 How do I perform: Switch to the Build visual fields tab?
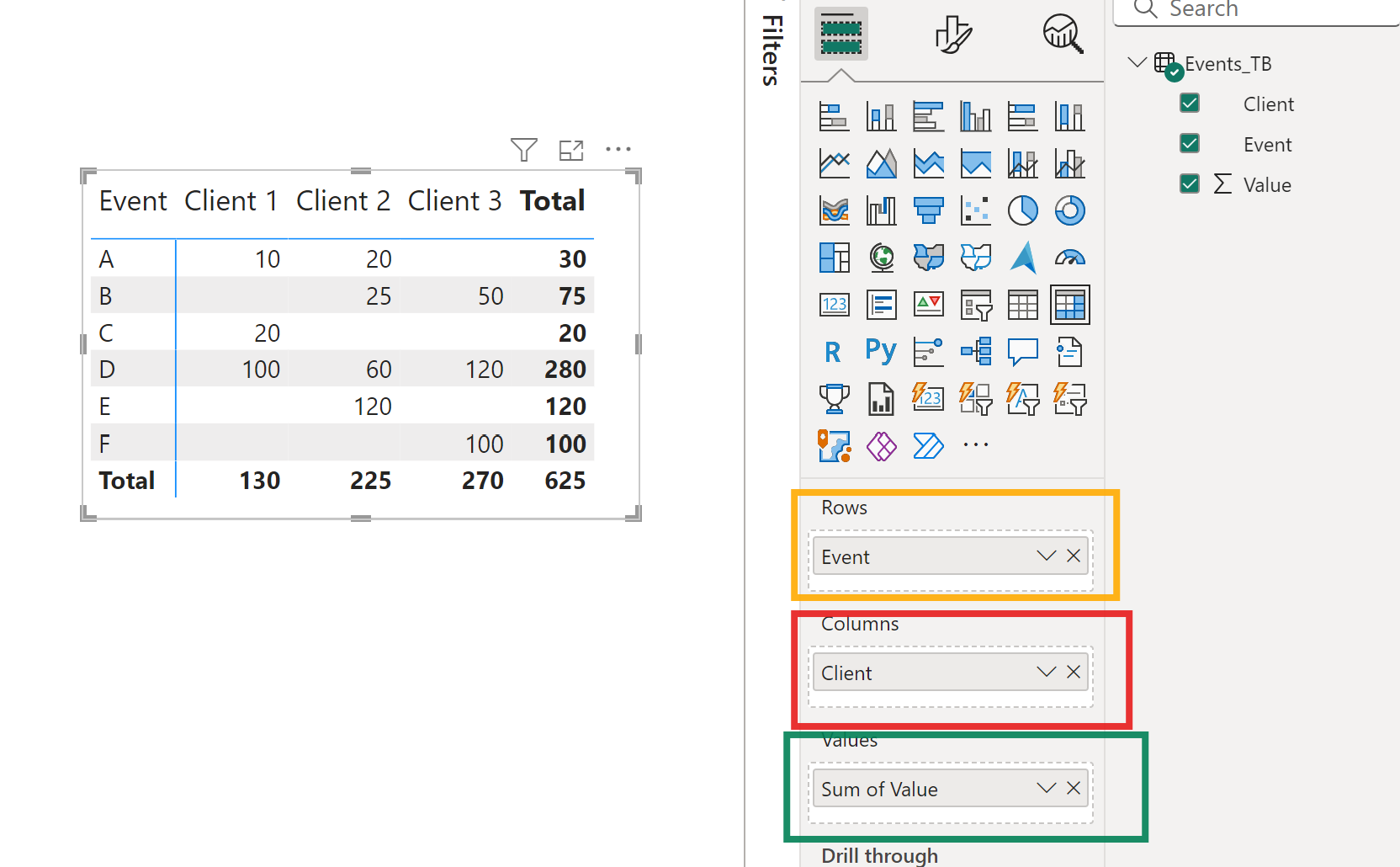pyautogui.click(x=841, y=34)
